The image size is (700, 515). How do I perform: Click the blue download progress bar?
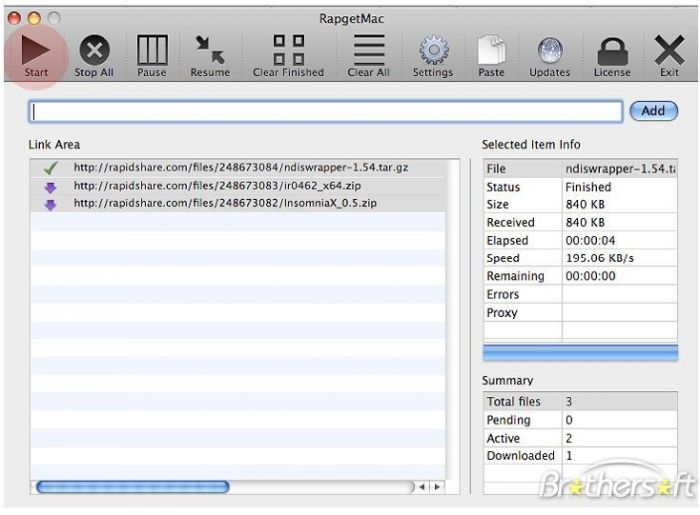pyautogui.click(x=580, y=353)
